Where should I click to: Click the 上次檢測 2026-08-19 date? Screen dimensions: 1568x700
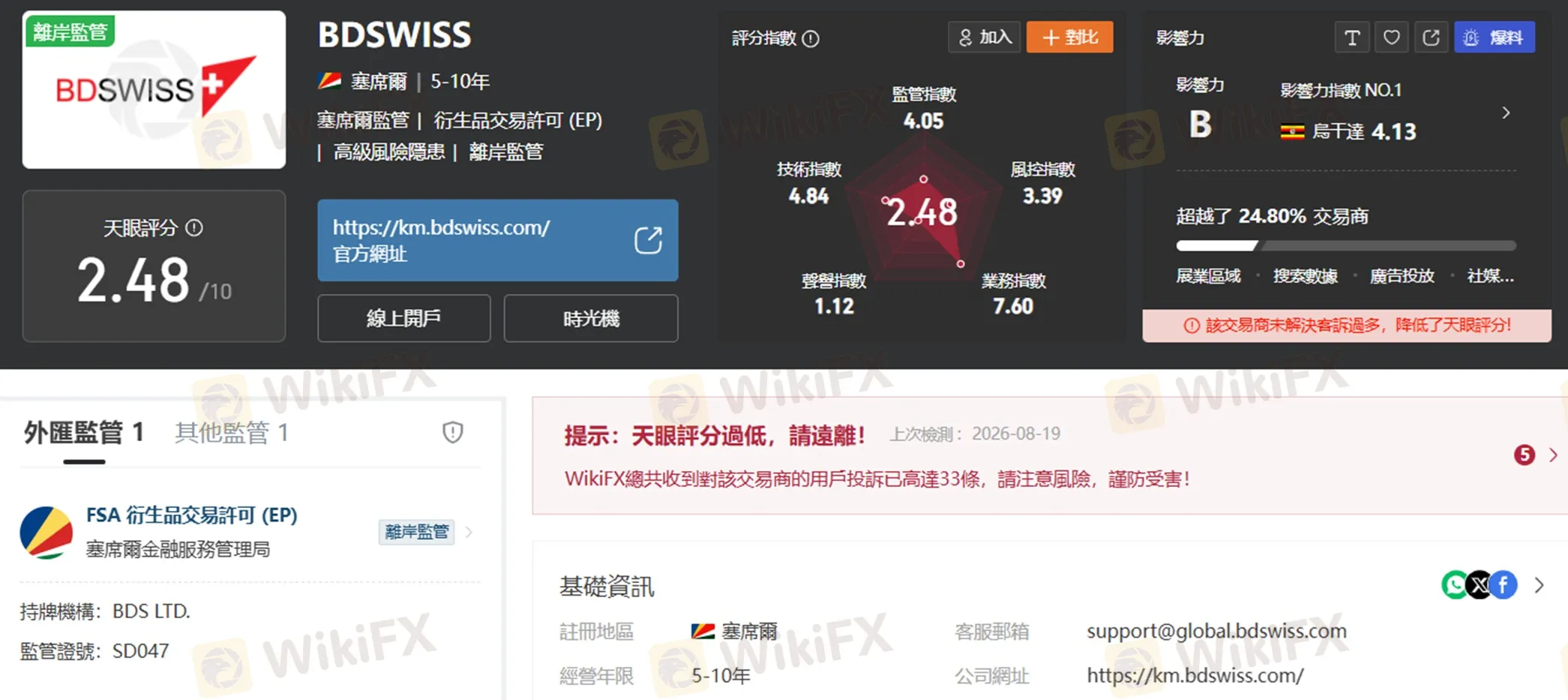click(975, 434)
